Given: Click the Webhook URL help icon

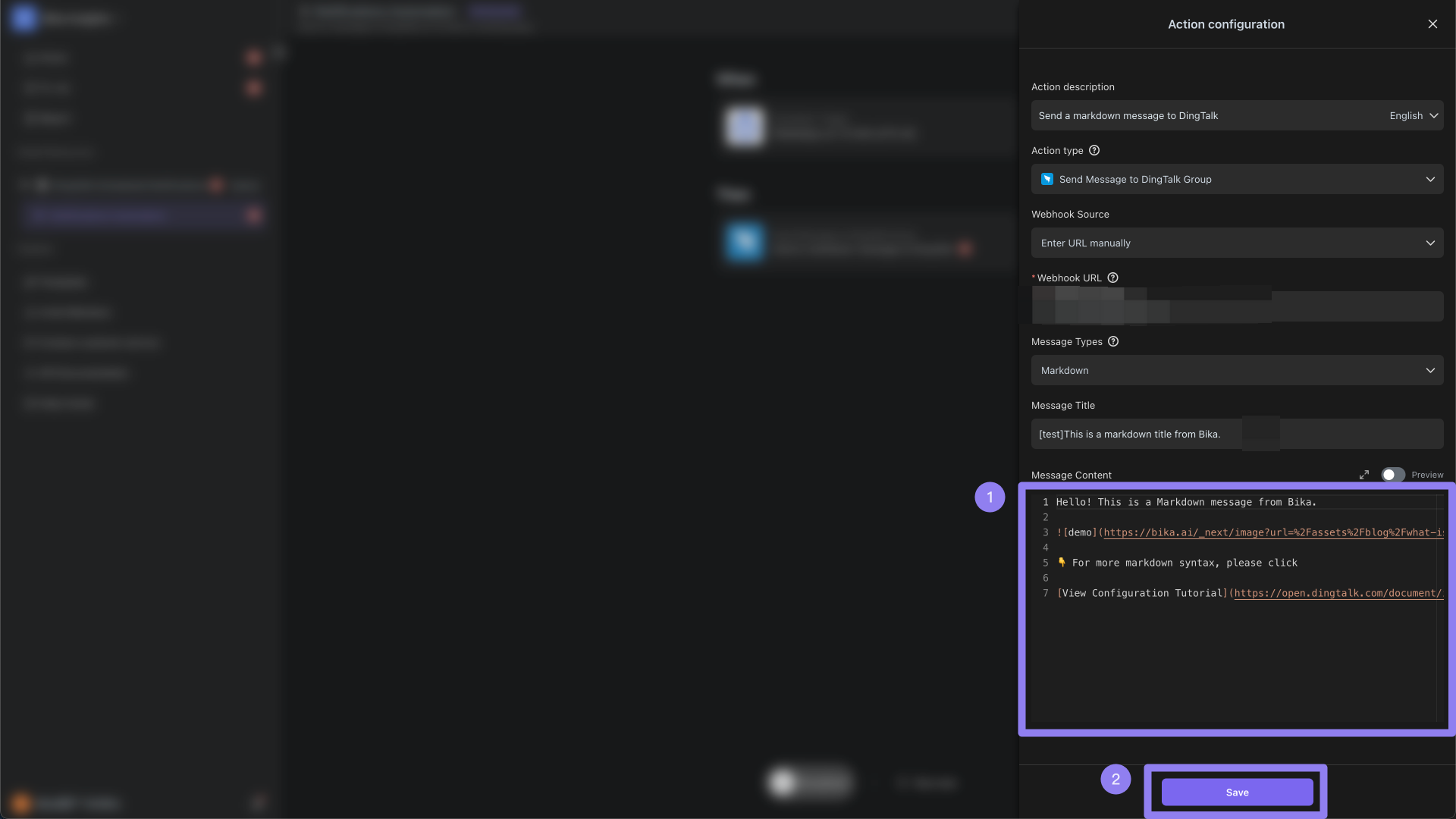Looking at the screenshot, I should click(1112, 278).
